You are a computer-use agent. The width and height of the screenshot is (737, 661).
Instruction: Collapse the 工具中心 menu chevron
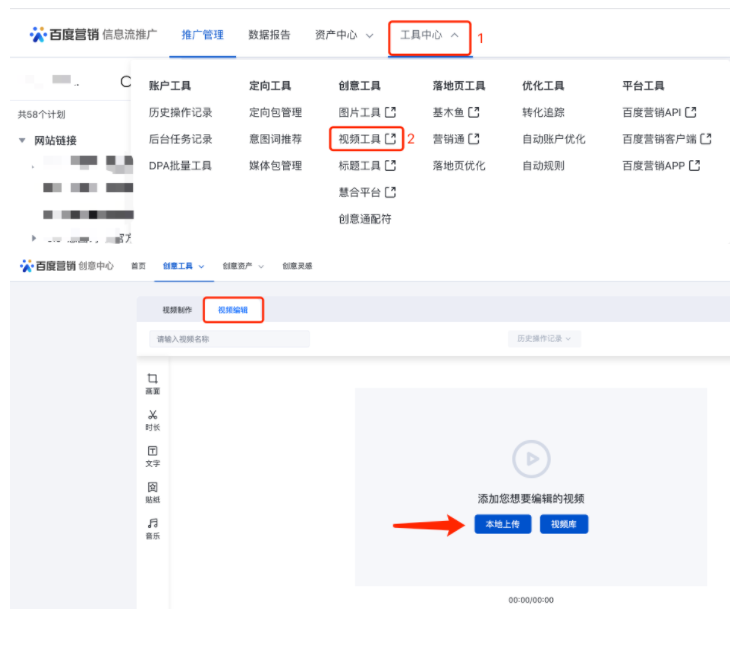[455, 35]
